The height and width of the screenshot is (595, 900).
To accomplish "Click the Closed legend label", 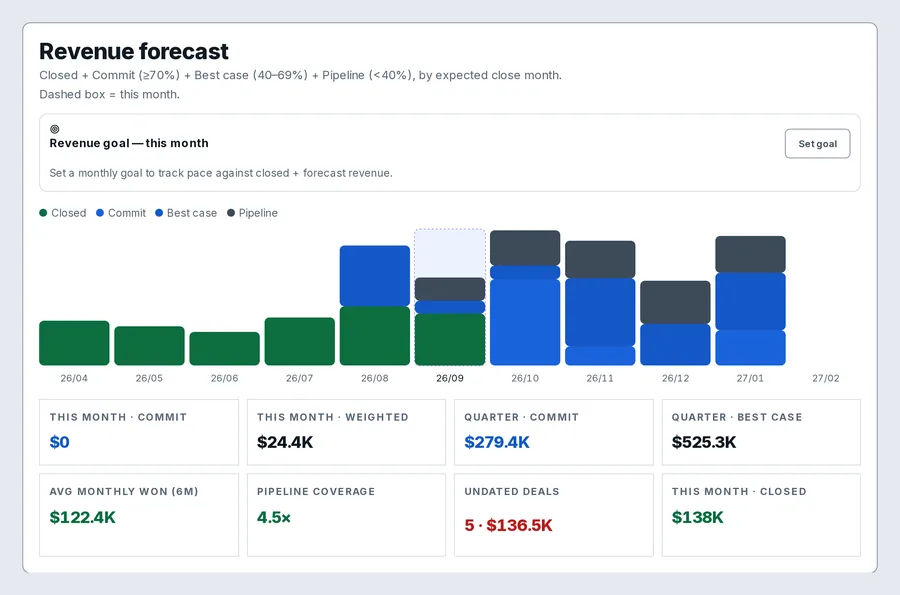I will (69, 213).
